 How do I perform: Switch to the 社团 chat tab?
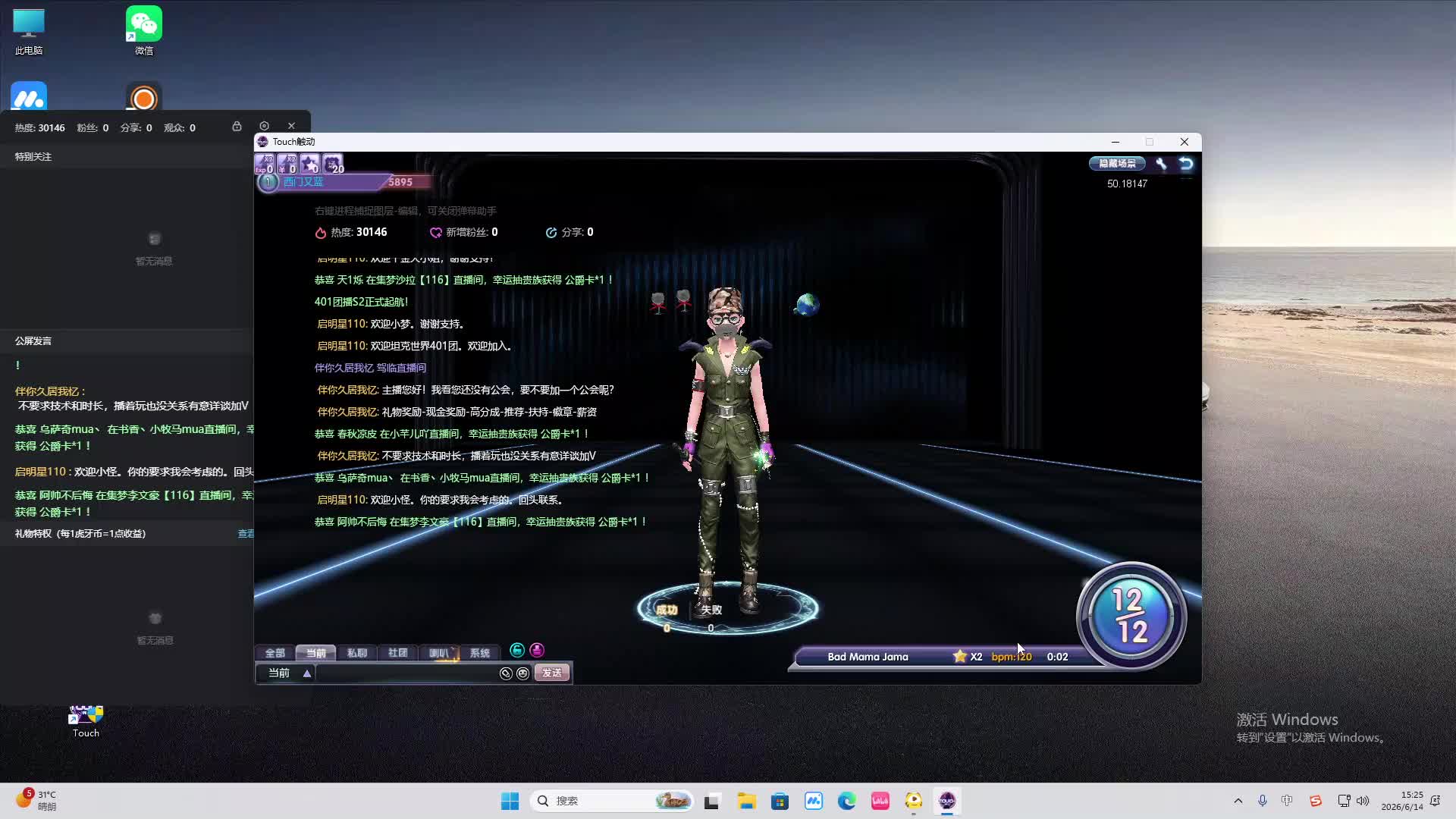[x=397, y=653]
